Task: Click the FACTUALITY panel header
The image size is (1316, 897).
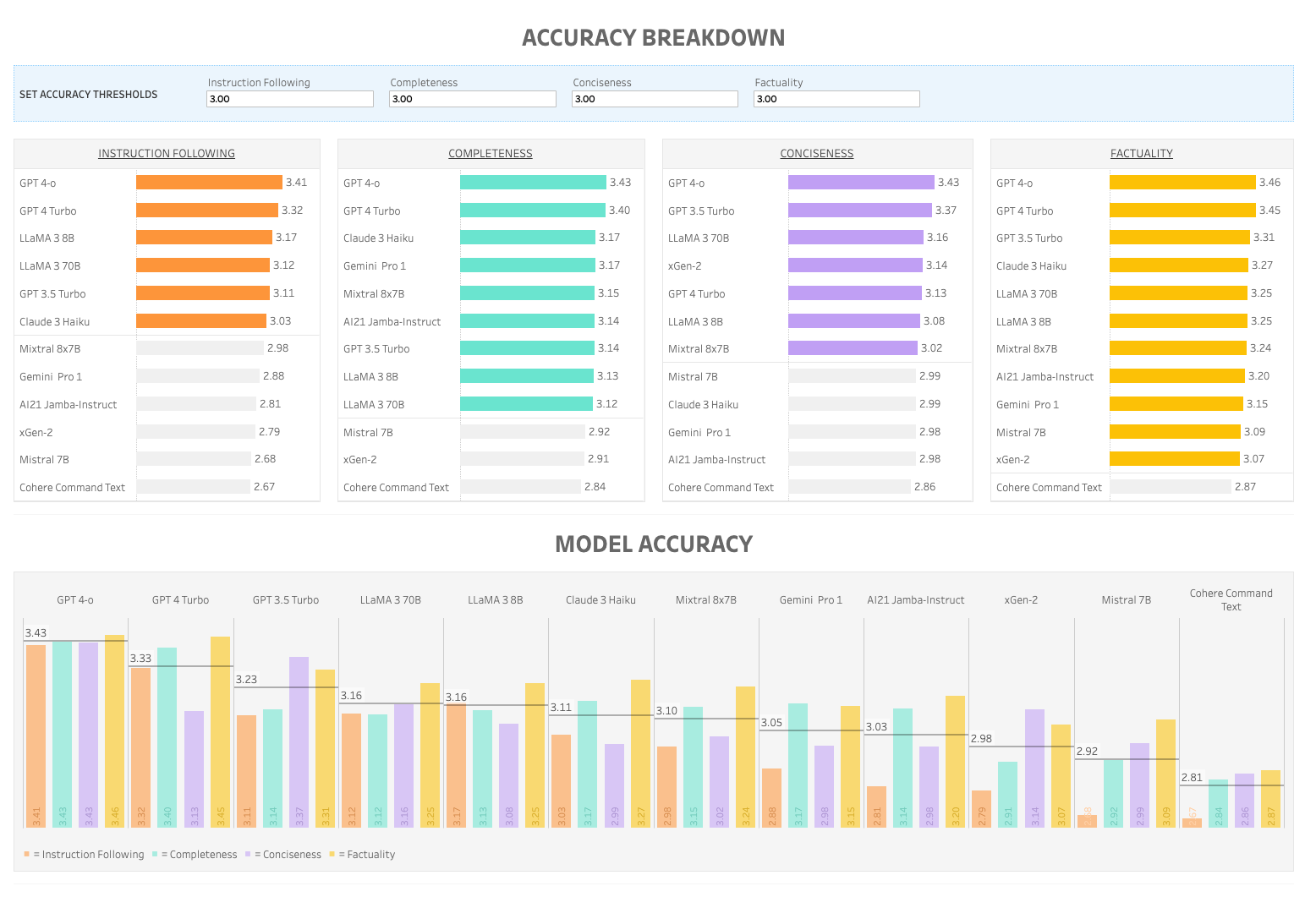Action: pyautogui.click(x=1142, y=154)
